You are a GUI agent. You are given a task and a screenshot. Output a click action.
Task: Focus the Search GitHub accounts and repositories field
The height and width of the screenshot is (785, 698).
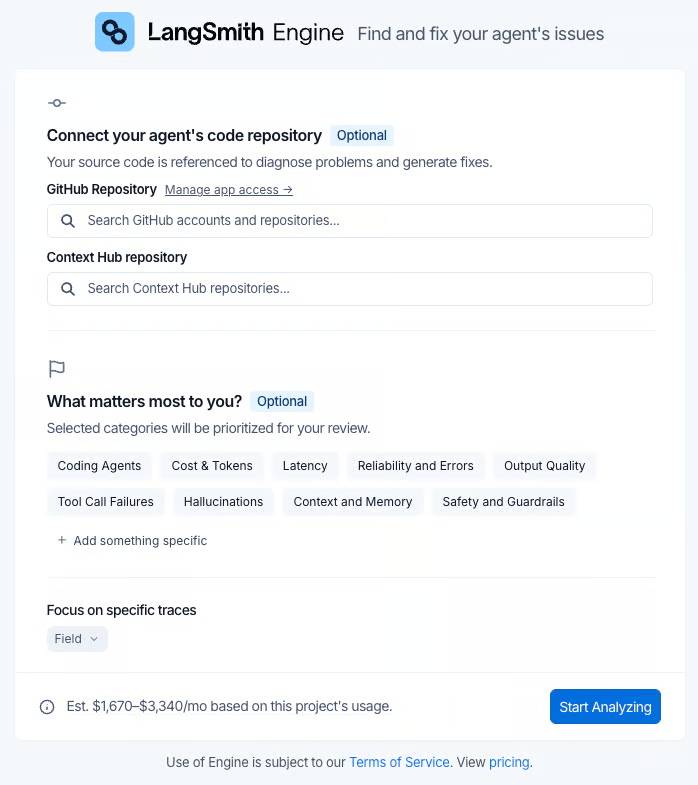(x=350, y=221)
